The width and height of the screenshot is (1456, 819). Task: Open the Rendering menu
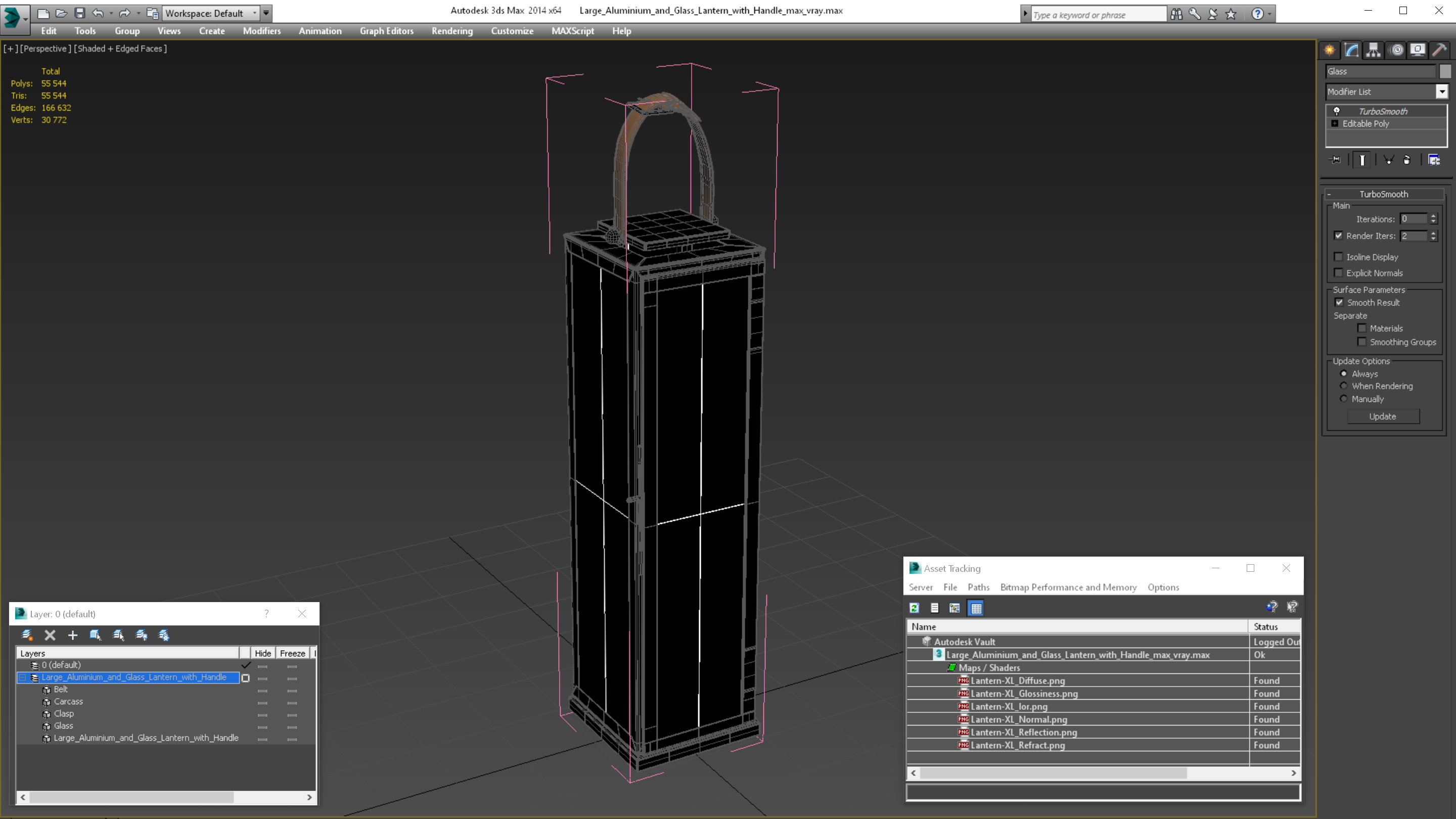(x=452, y=31)
